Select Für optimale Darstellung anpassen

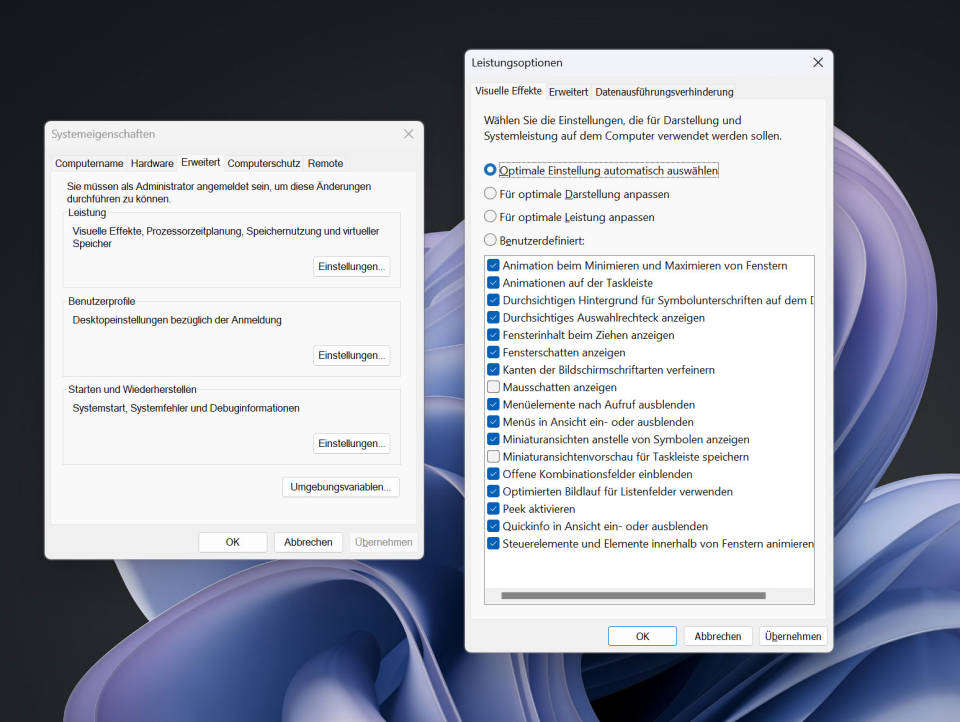(490, 194)
